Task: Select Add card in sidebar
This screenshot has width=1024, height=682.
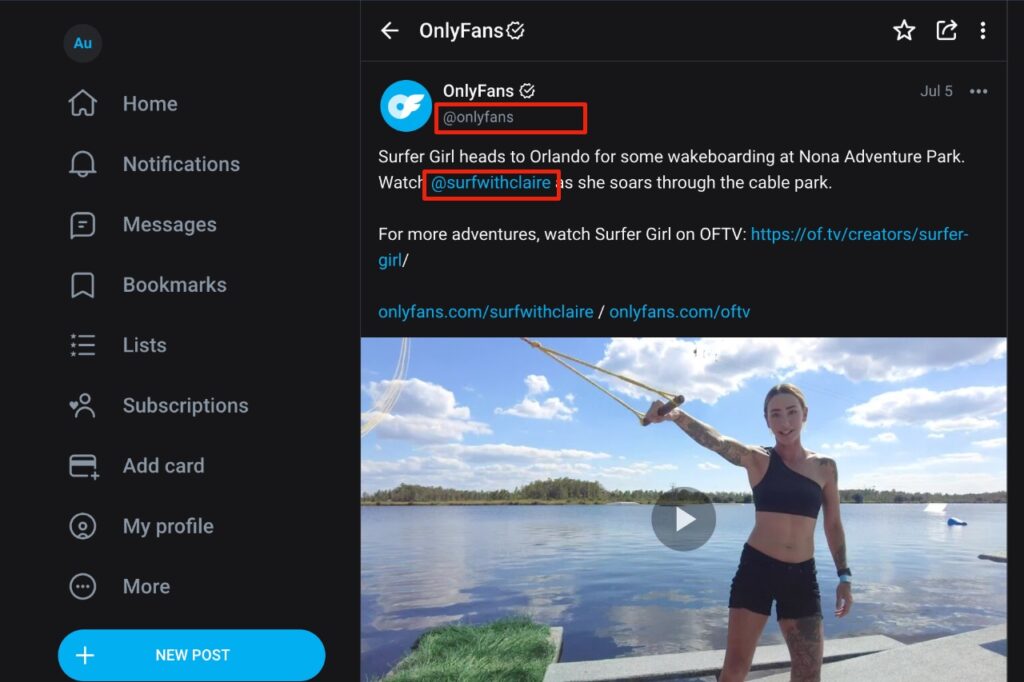Action: pyautogui.click(x=163, y=466)
